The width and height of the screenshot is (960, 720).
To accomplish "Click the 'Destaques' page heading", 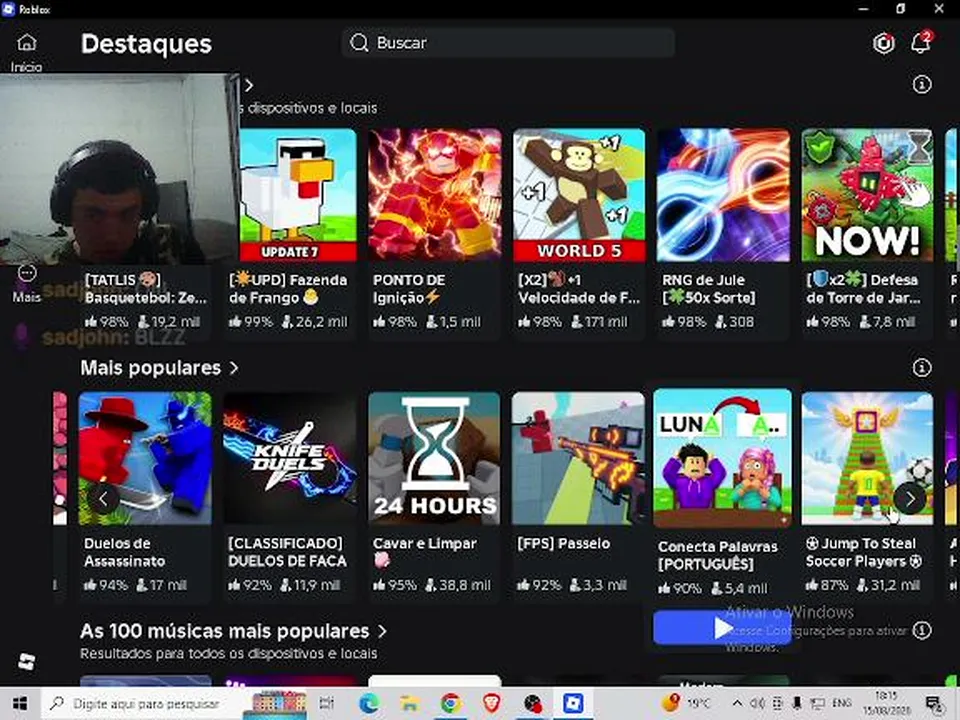I will [x=146, y=44].
